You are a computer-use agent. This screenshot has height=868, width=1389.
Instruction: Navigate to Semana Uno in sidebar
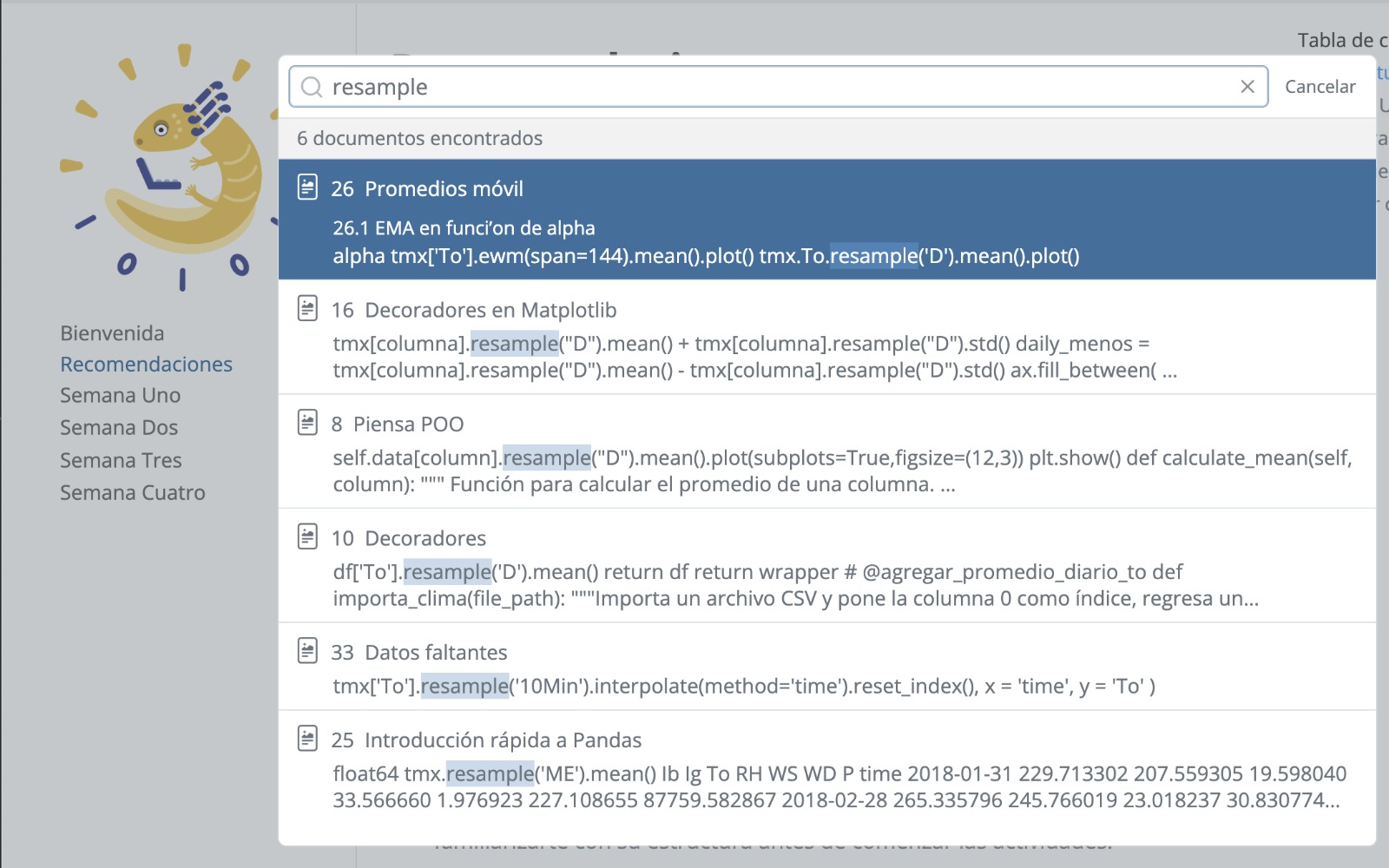click(x=120, y=396)
